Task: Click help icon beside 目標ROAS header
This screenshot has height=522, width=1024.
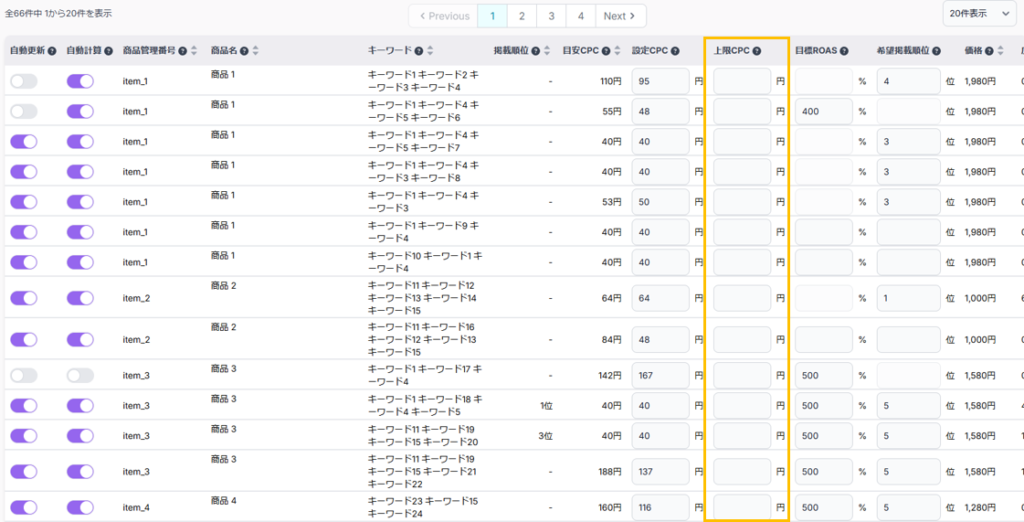Action: pyautogui.click(x=844, y=51)
